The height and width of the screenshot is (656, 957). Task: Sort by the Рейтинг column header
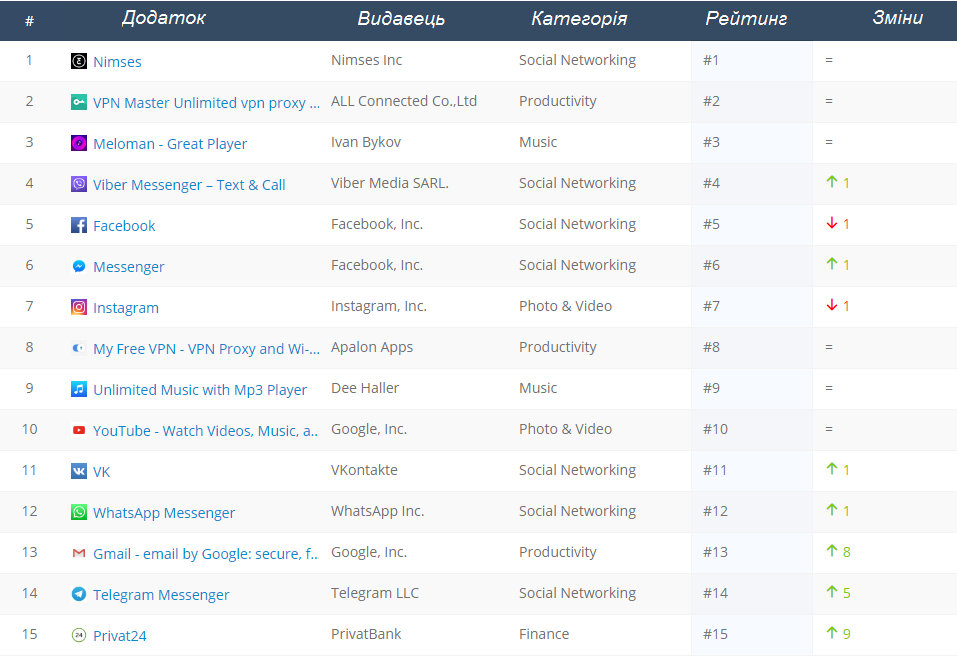pos(746,19)
